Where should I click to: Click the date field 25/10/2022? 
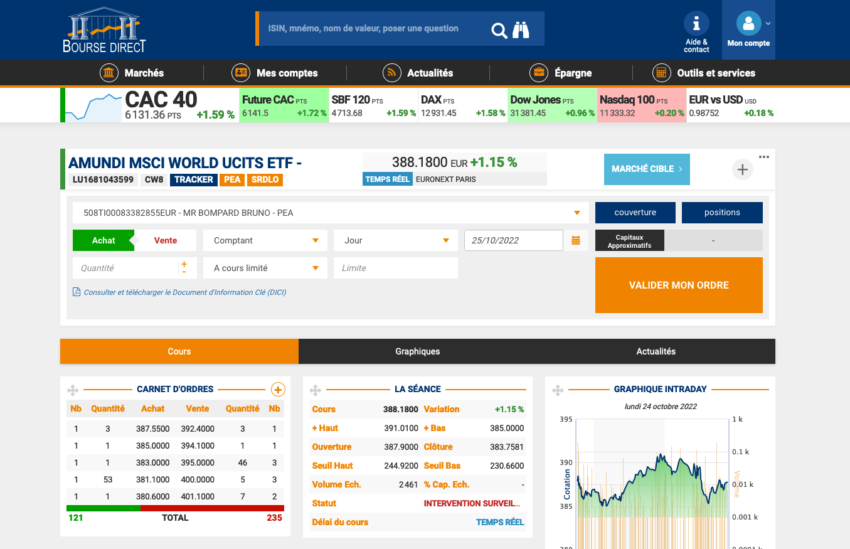513,241
